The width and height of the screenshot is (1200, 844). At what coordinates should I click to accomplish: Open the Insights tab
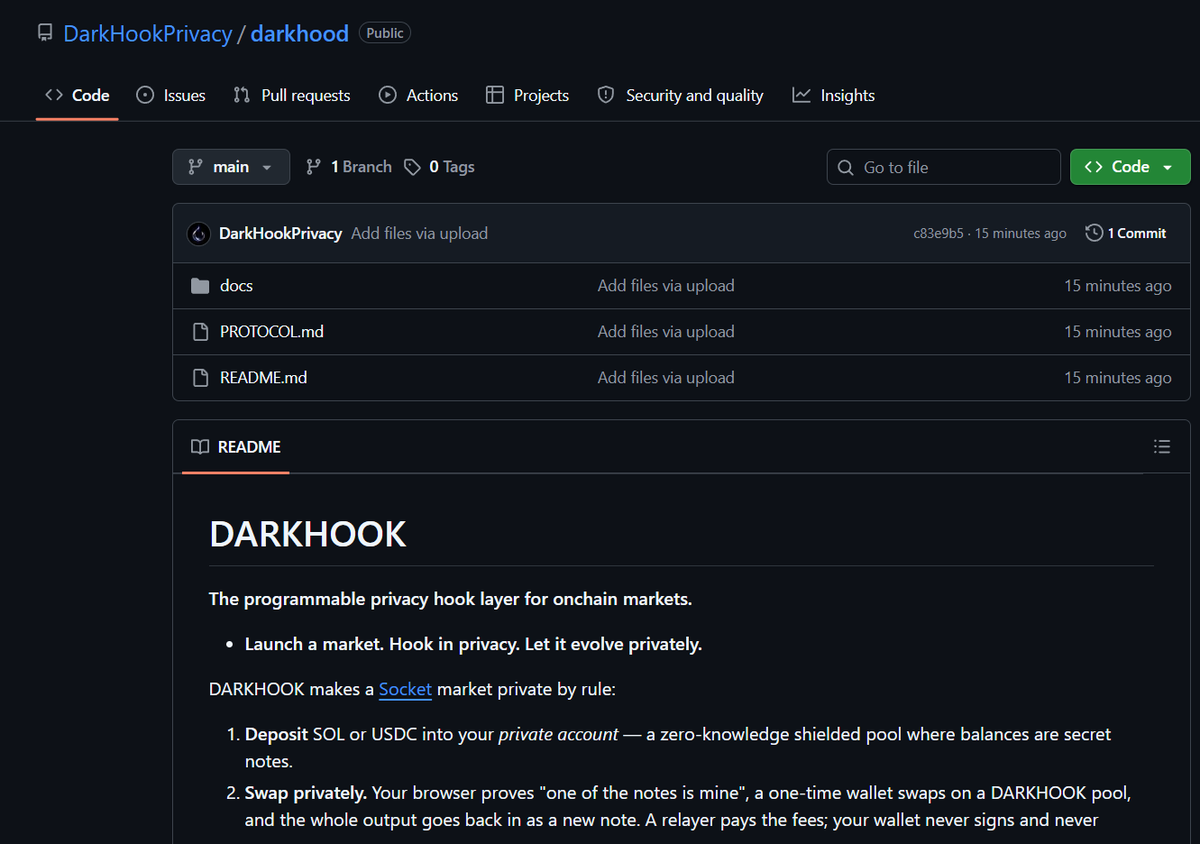(833, 95)
